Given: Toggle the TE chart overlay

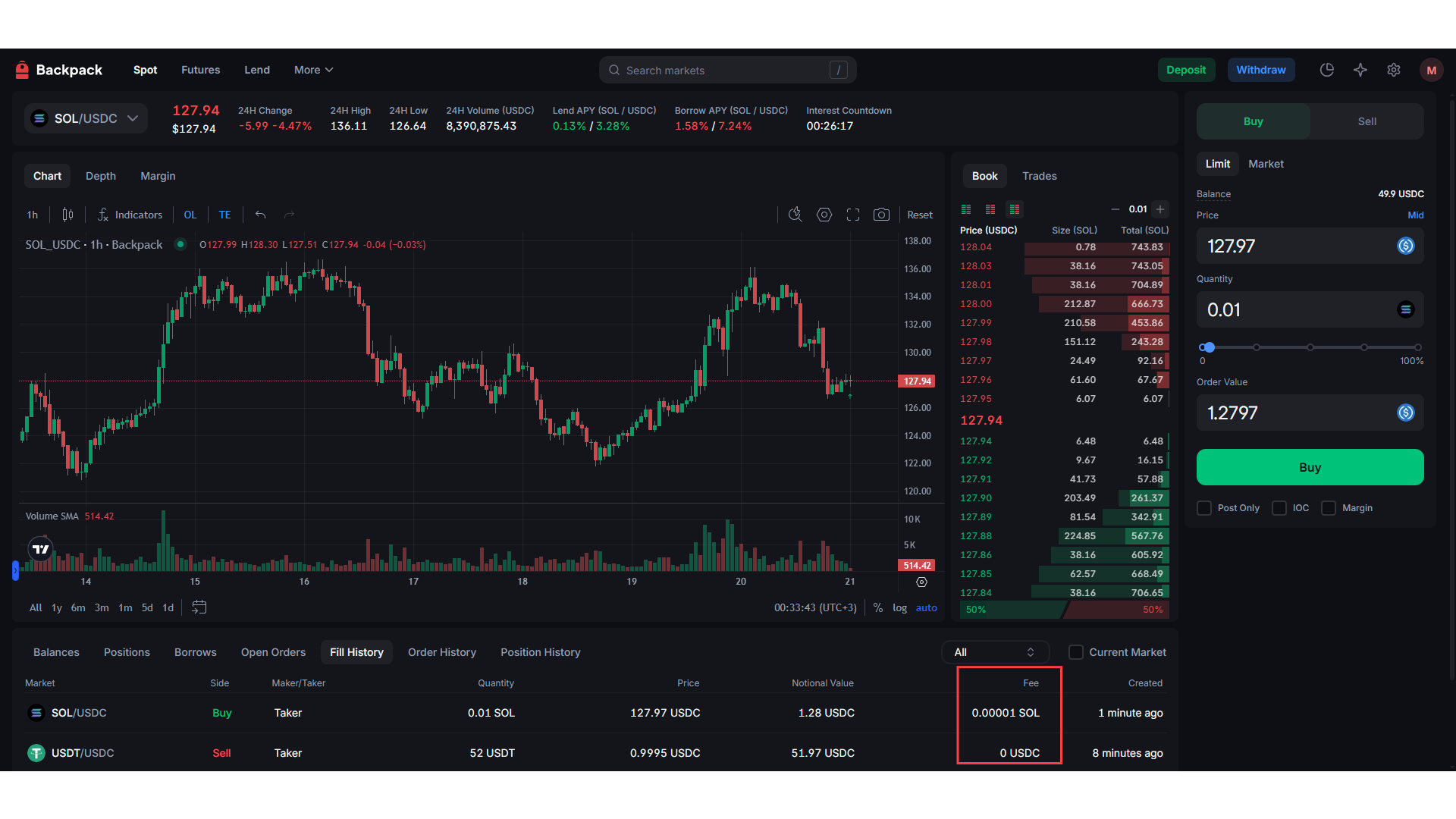Looking at the screenshot, I should (x=224, y=215).
